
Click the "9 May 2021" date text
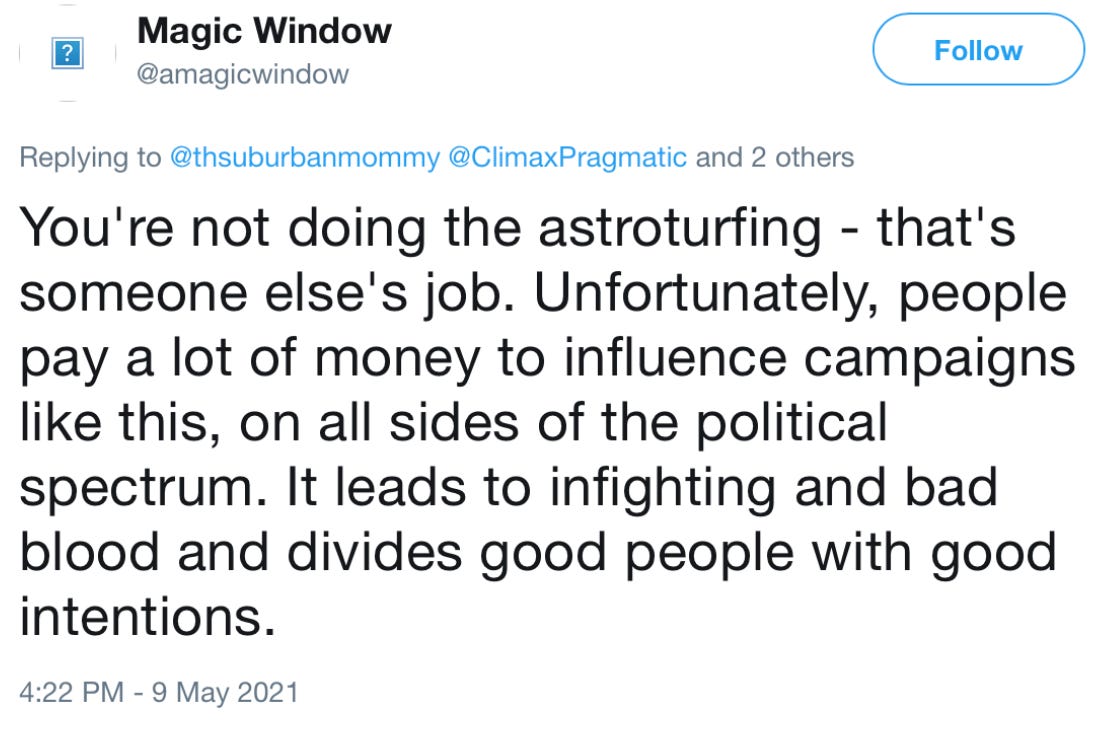click(225, 692)
